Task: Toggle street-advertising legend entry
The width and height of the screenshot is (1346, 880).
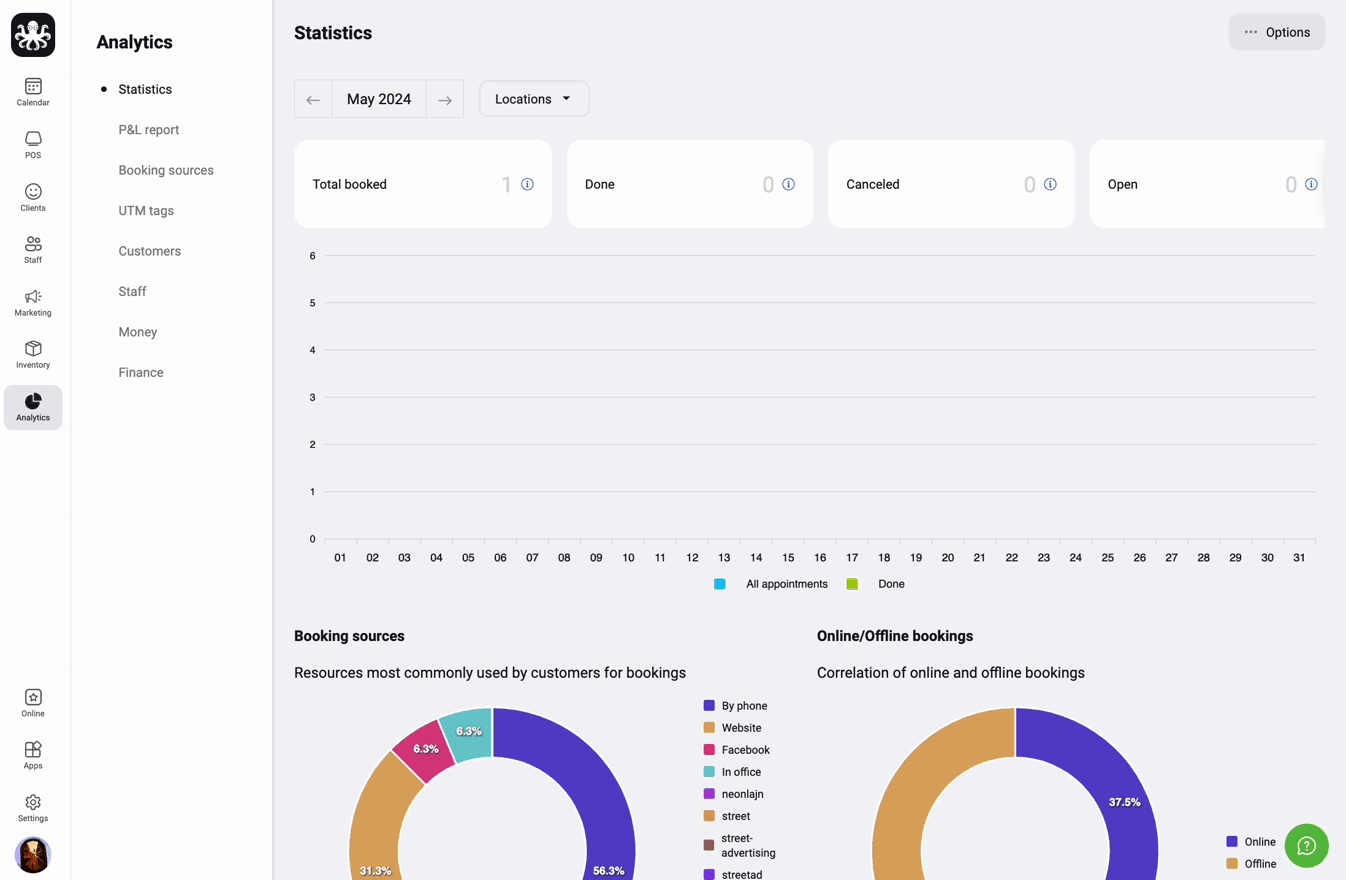Action: pos(739,846)
